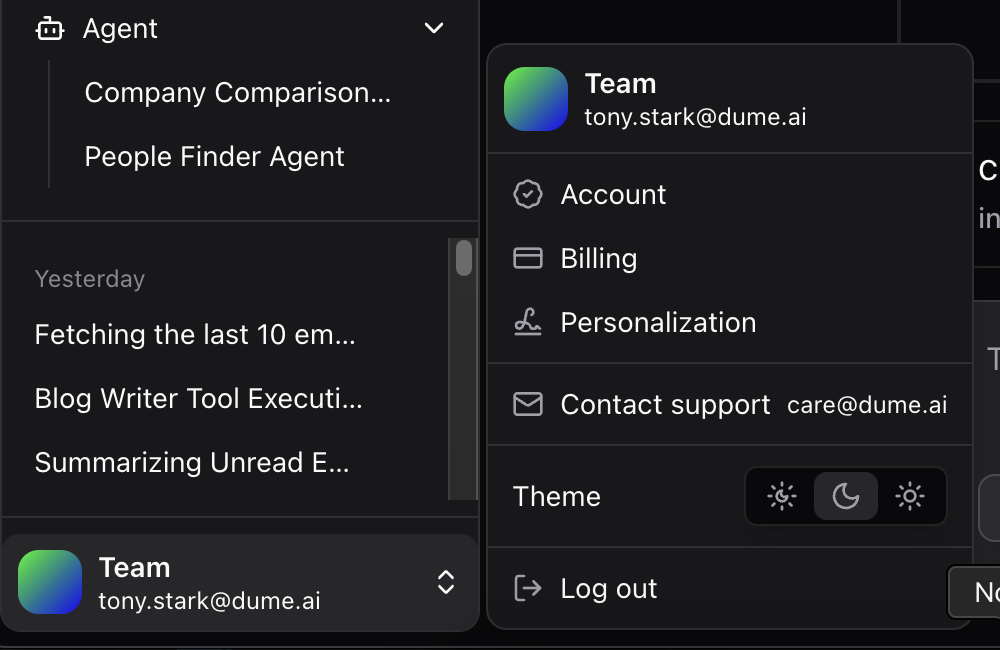Enable the dark theme moon toggle

click(x=845, y=496)
